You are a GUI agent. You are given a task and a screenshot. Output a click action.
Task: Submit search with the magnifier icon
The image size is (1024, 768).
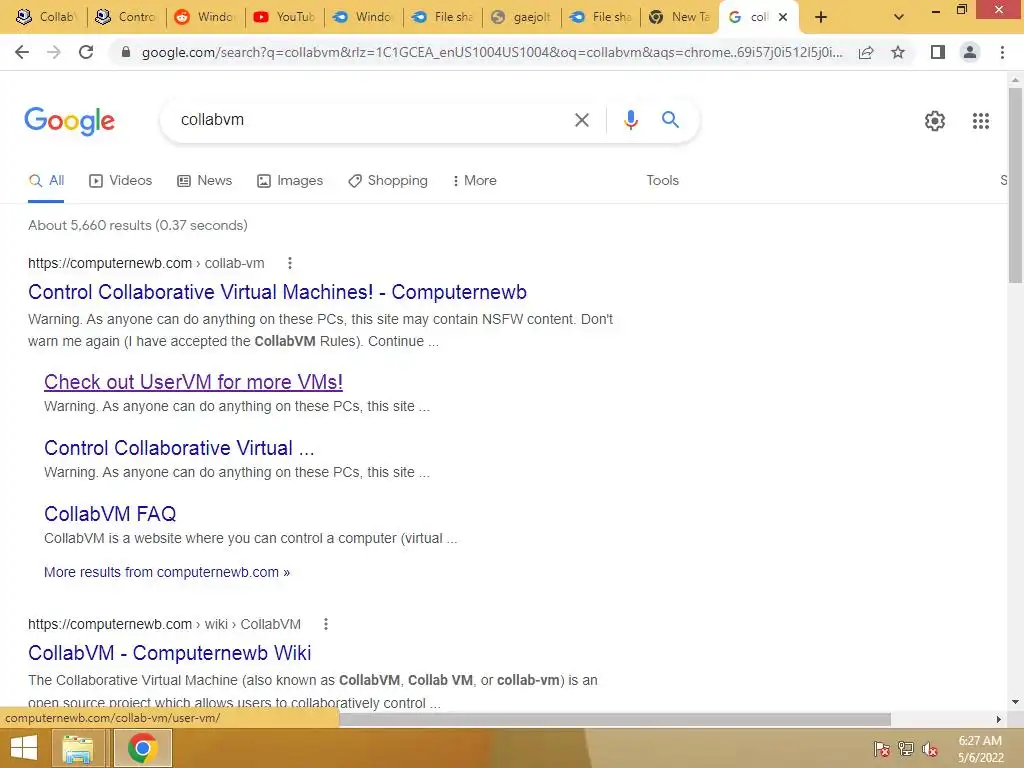pos(670,120)
